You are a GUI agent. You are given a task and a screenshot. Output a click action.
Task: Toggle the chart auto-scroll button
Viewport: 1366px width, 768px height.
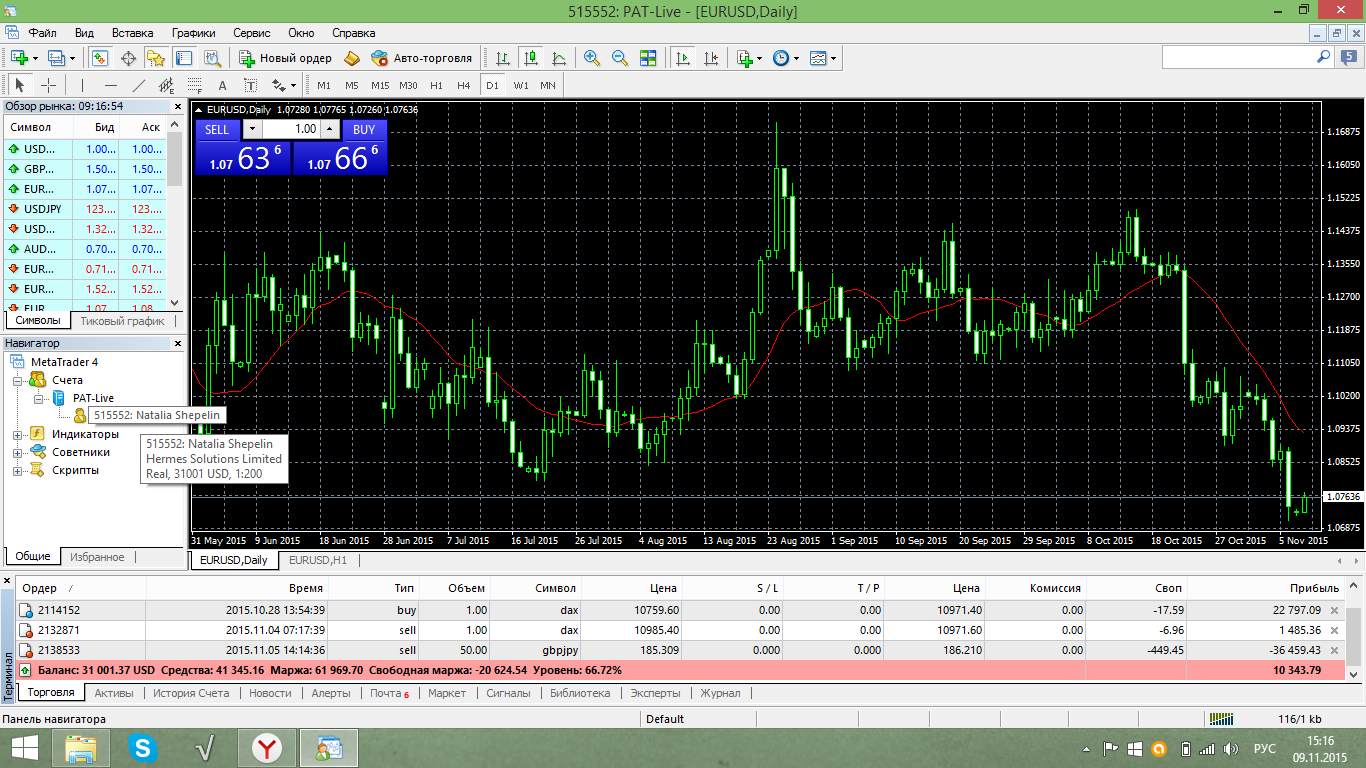pyautogui.click(x=683, y=58)
